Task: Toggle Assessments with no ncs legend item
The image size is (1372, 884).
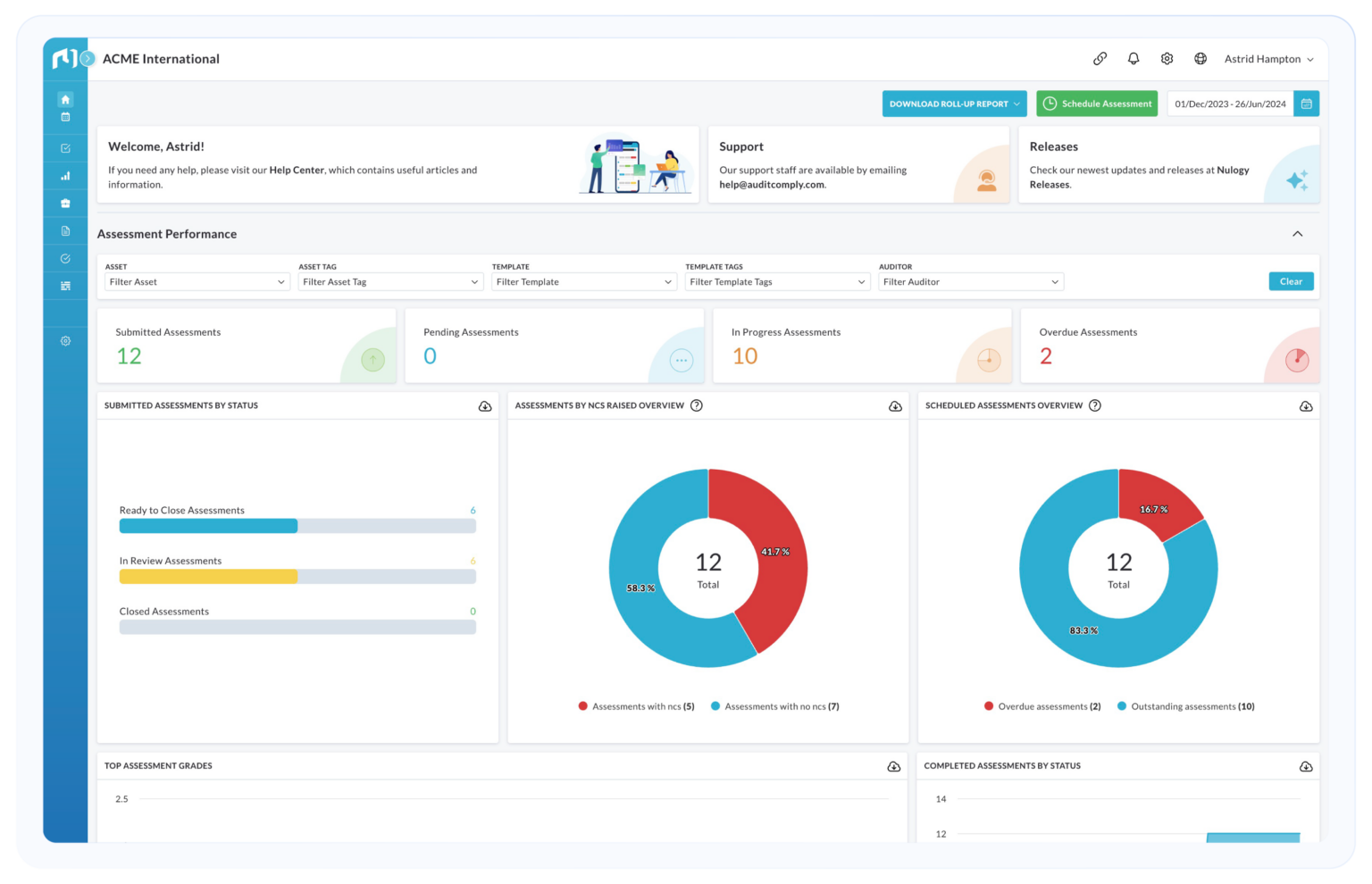Action: pyautogui.click(x=775, y=706)
